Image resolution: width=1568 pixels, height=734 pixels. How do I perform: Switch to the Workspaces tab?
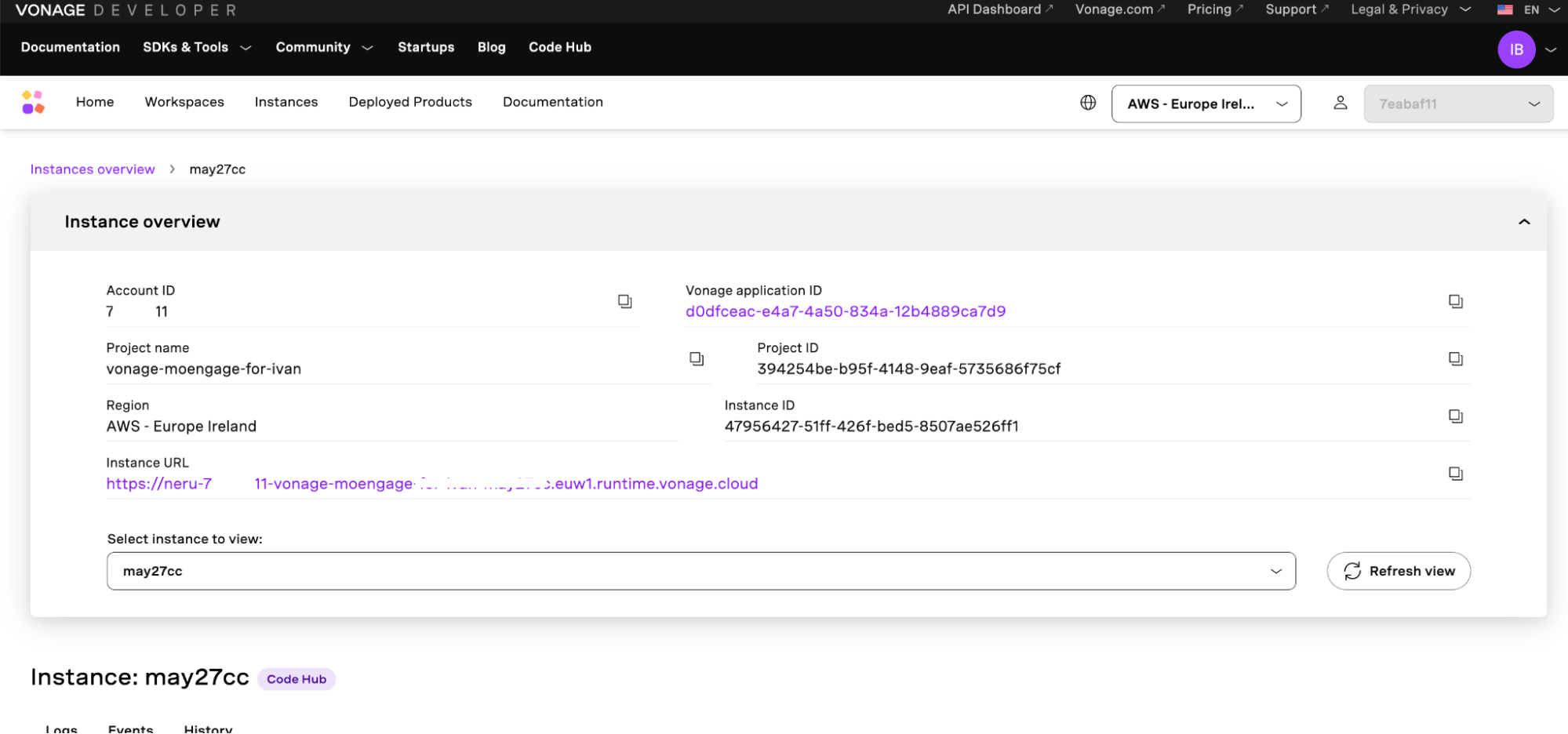click(x=184, y=102)
